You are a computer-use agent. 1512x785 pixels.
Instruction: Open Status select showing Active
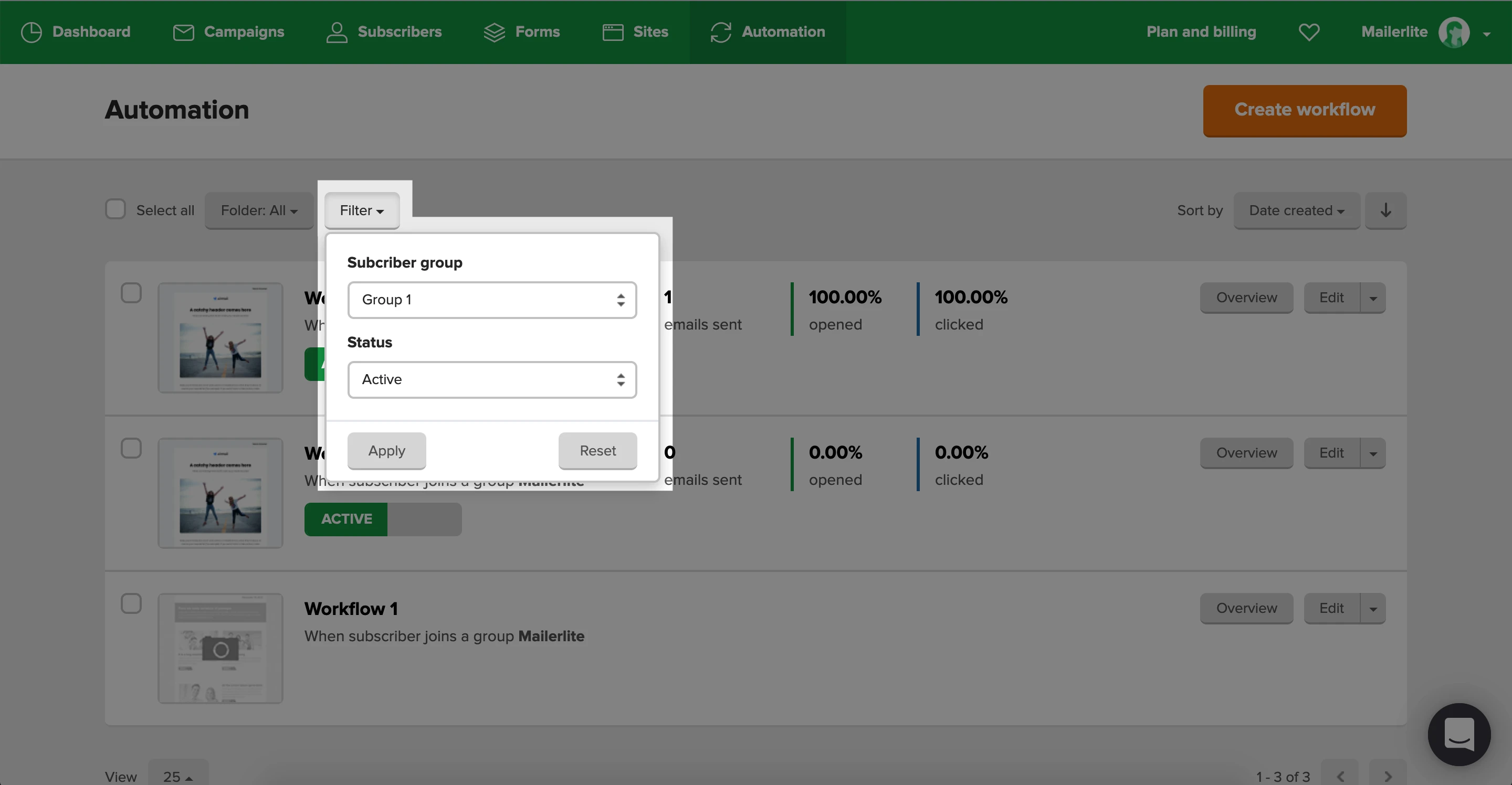(x=492, y=379)
